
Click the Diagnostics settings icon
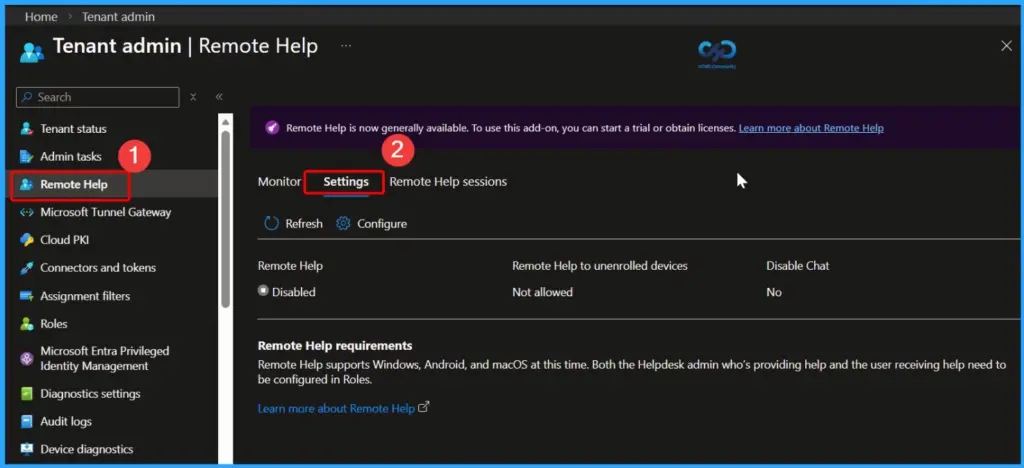27,394
